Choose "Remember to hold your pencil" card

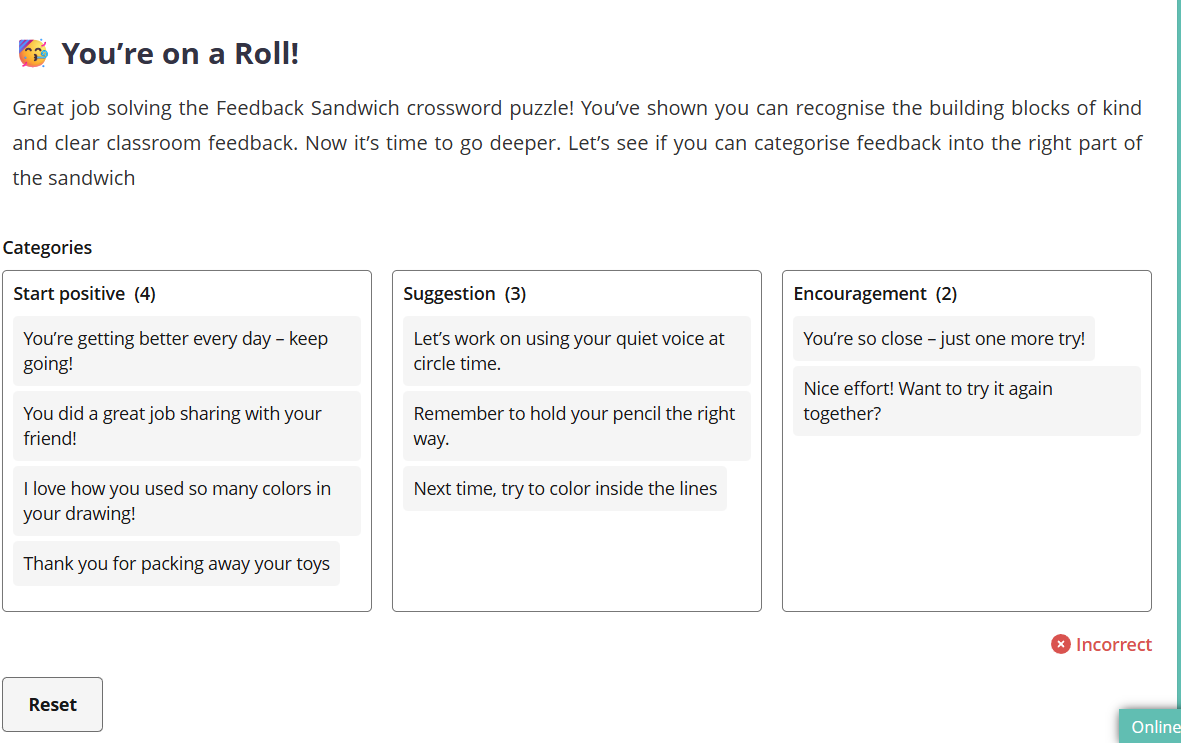(x=576, y=426)
